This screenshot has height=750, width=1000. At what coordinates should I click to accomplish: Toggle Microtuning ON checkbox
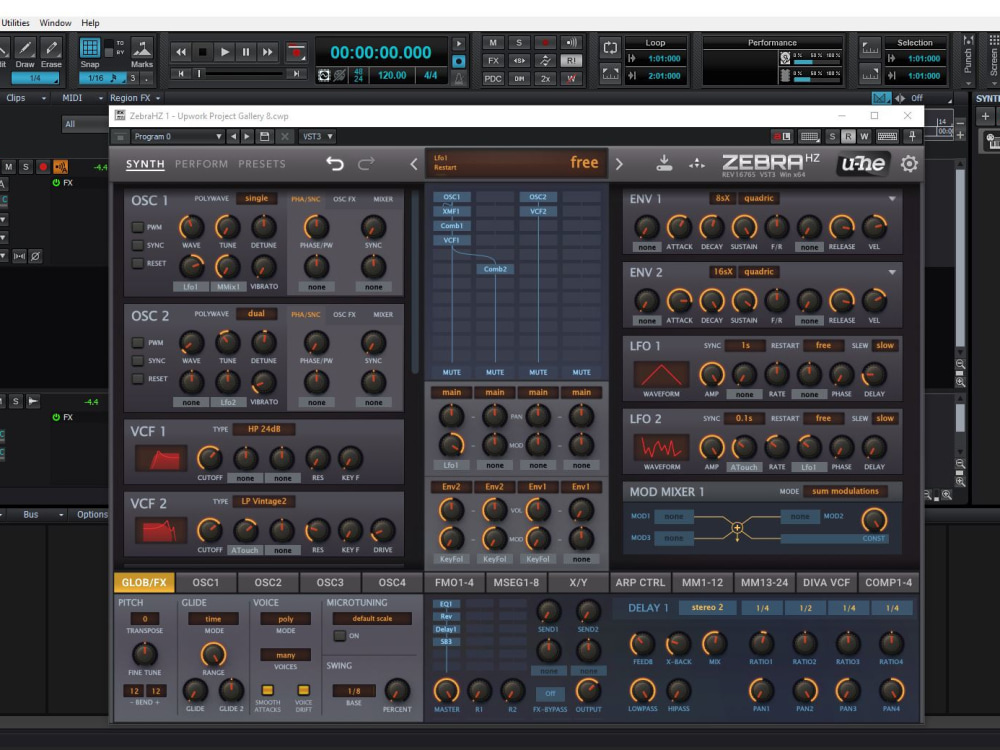click(339, 635)
